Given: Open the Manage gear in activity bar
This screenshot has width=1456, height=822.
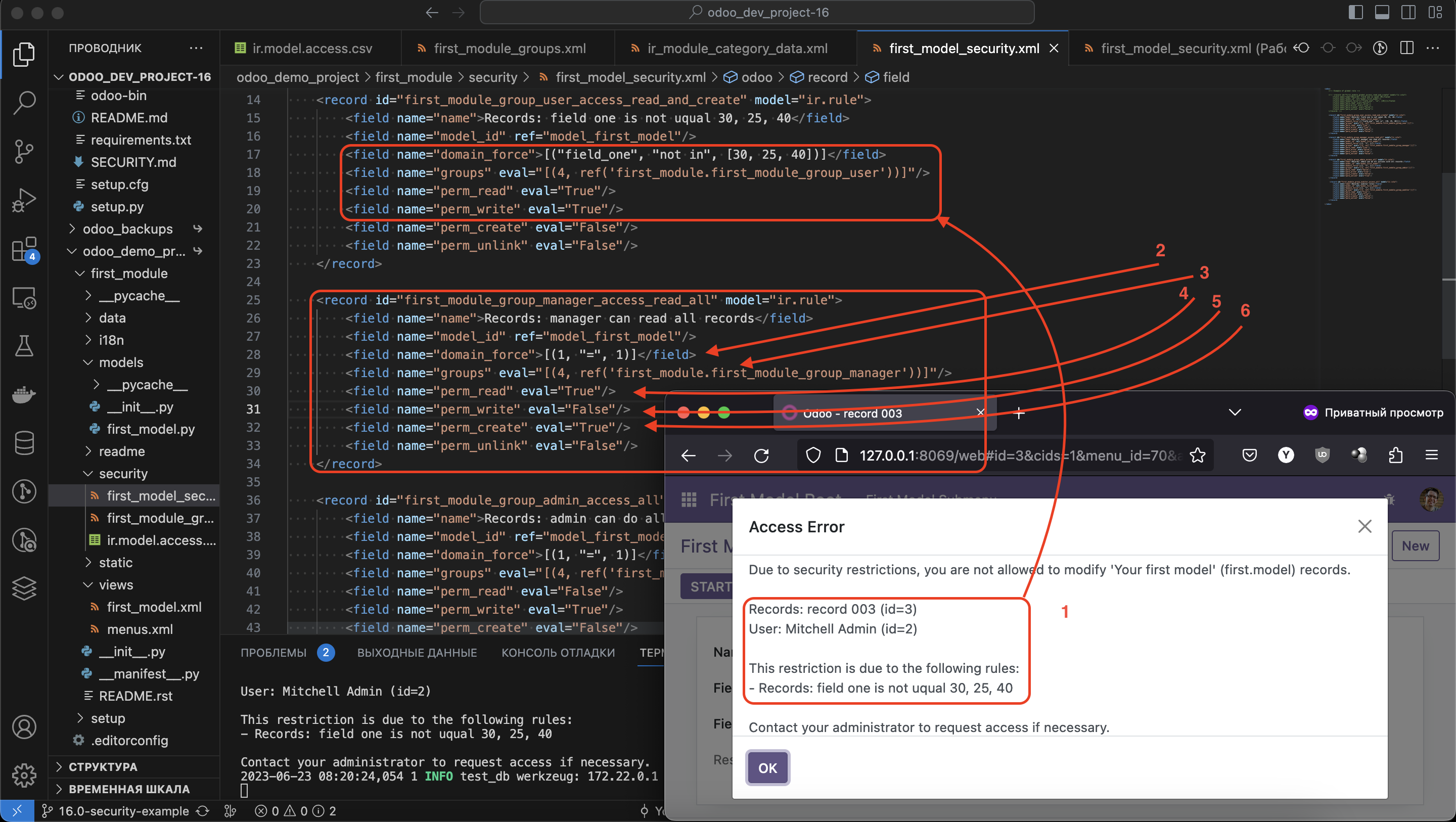Looking at the screenshot, I should coord(24,775).
